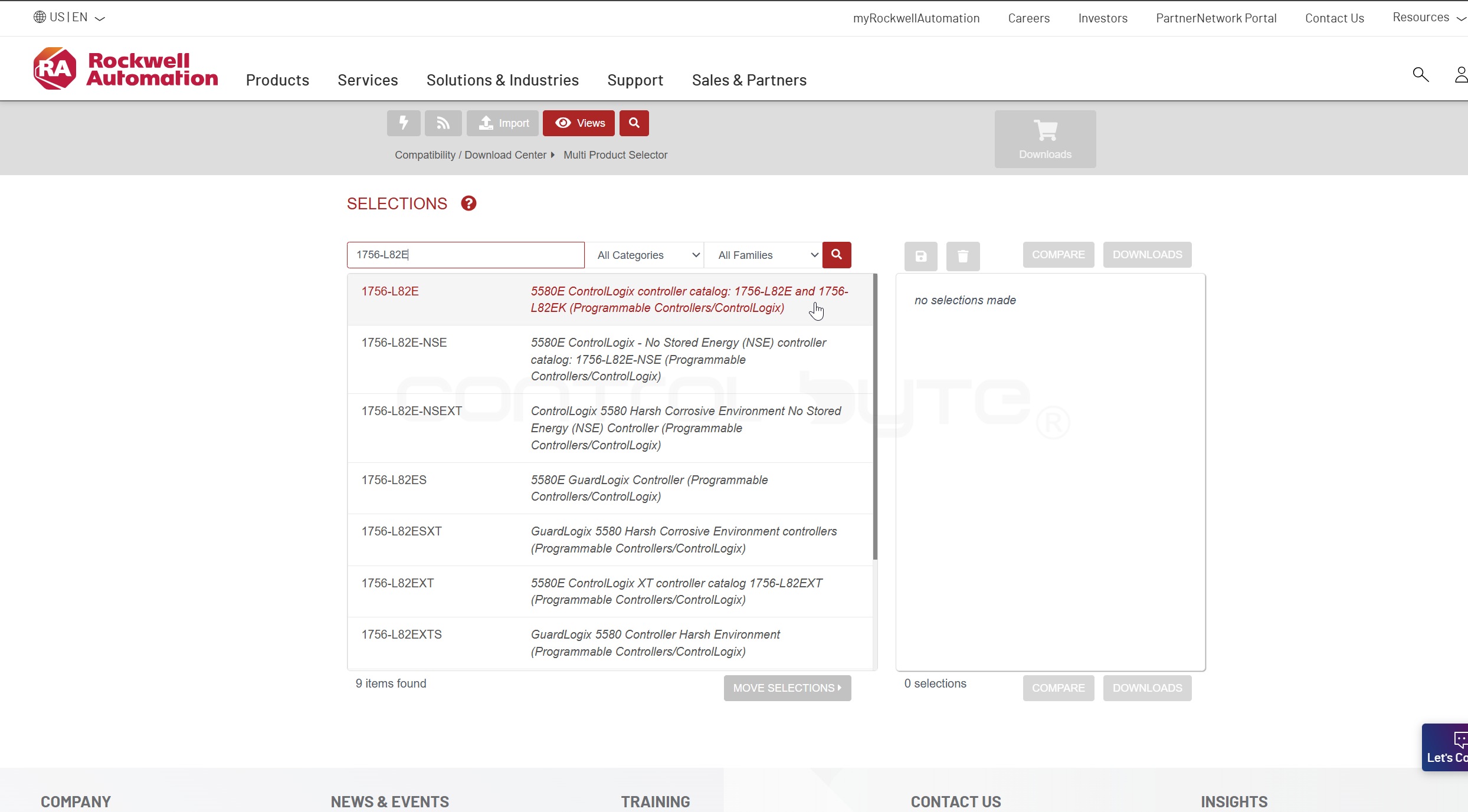Viewport: 1468px width, 812px height.
Task: Click the save selections disk icon
Action: click(x=921, y=256)
